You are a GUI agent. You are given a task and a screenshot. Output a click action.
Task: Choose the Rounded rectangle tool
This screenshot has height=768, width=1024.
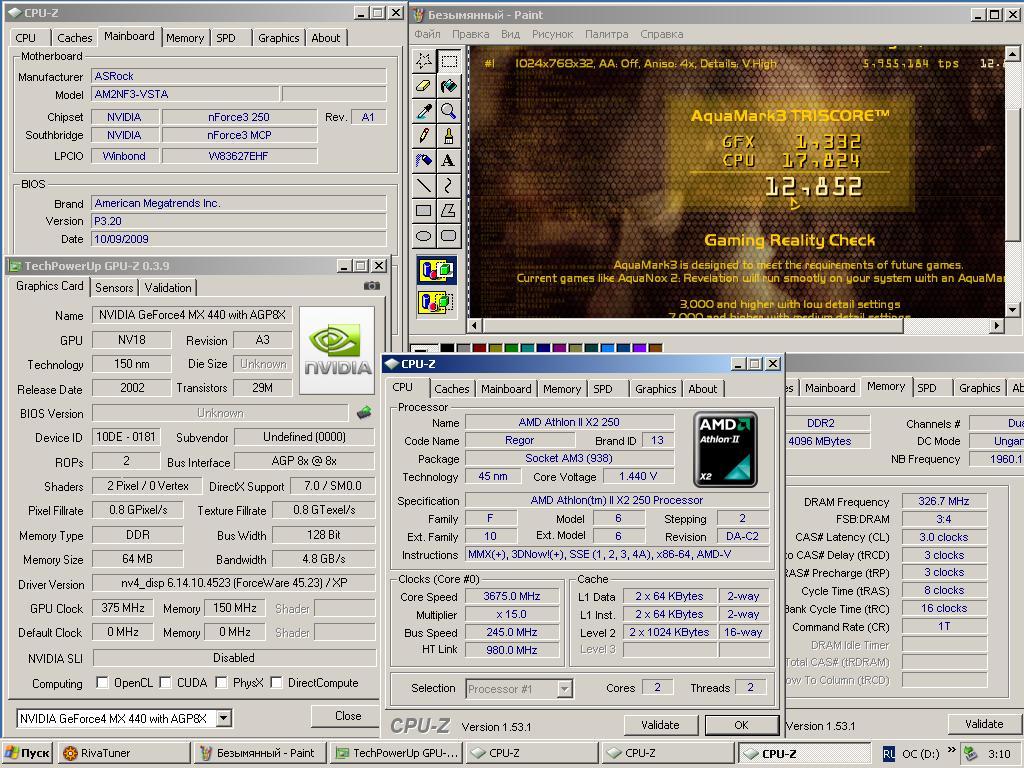tap(449, 235)
